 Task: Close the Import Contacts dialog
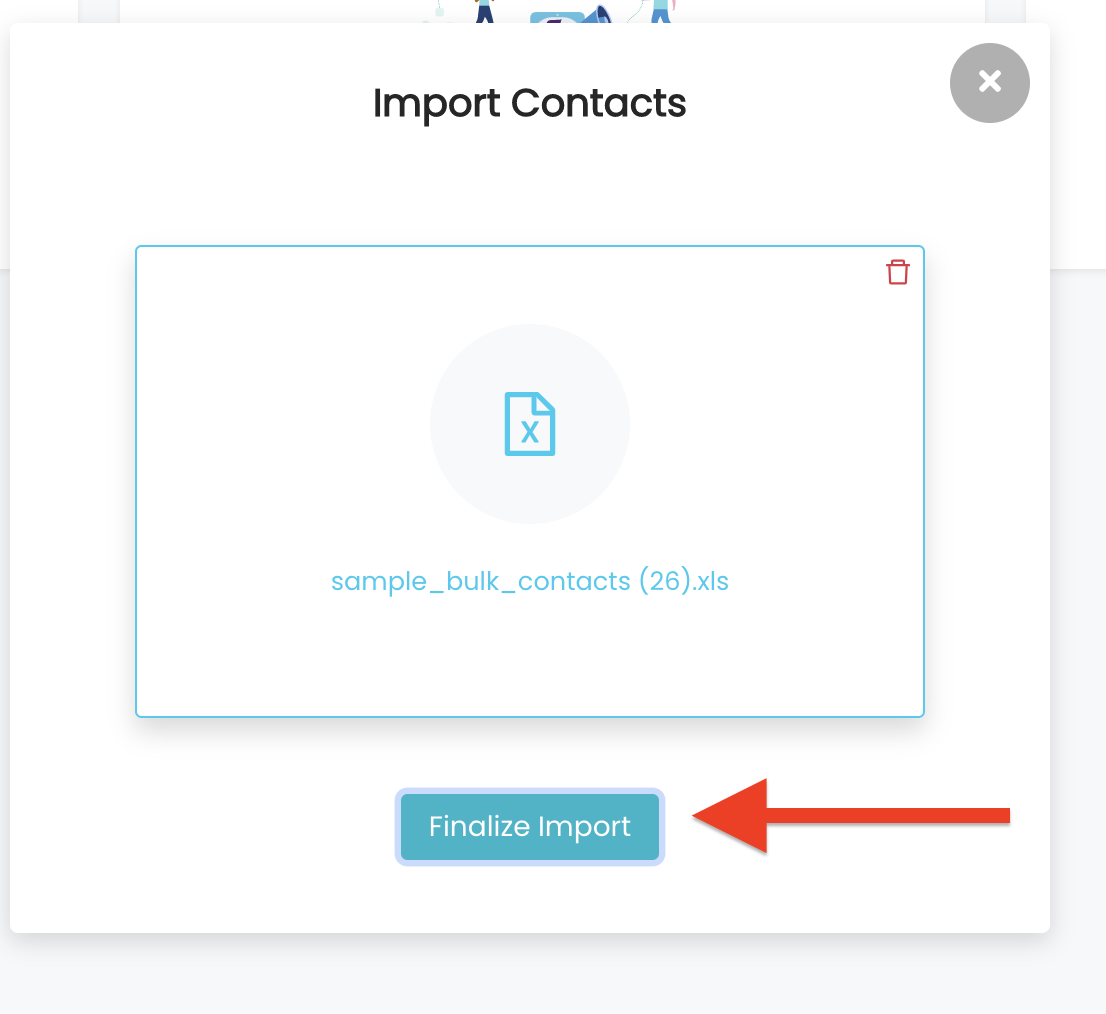(989, 83)
